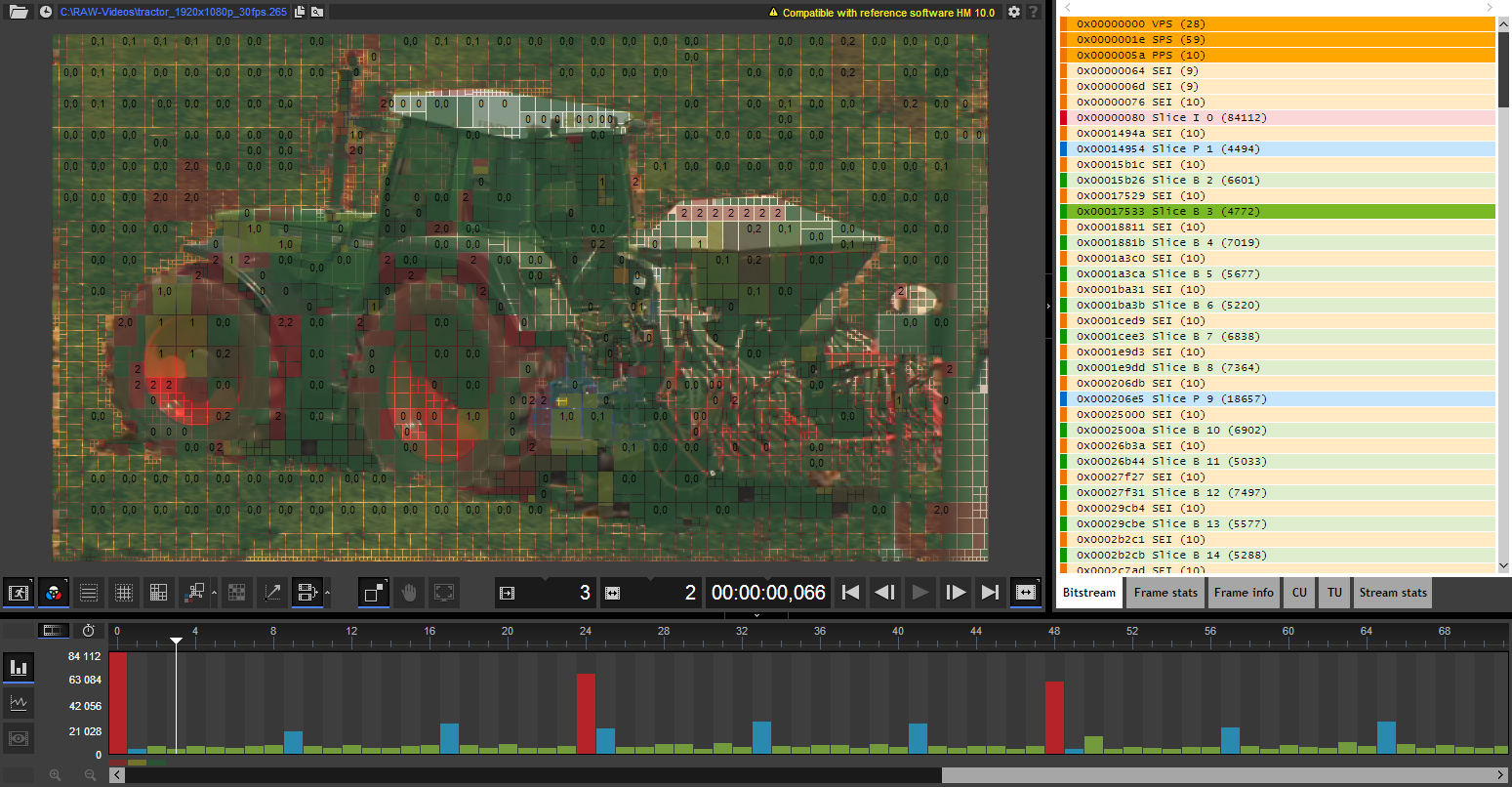
Task: Open a video file with the folder icon
Action: tap(19, 12)
